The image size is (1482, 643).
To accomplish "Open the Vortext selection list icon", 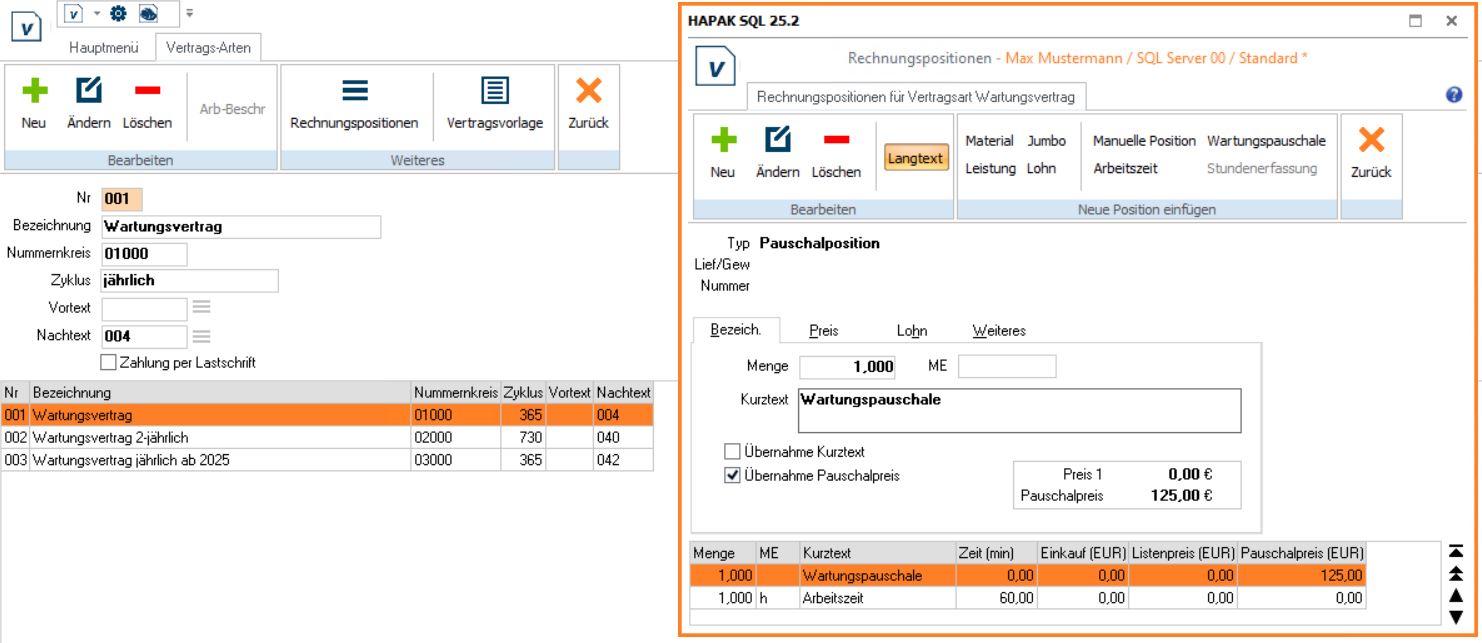I will (x=202, y=308).
